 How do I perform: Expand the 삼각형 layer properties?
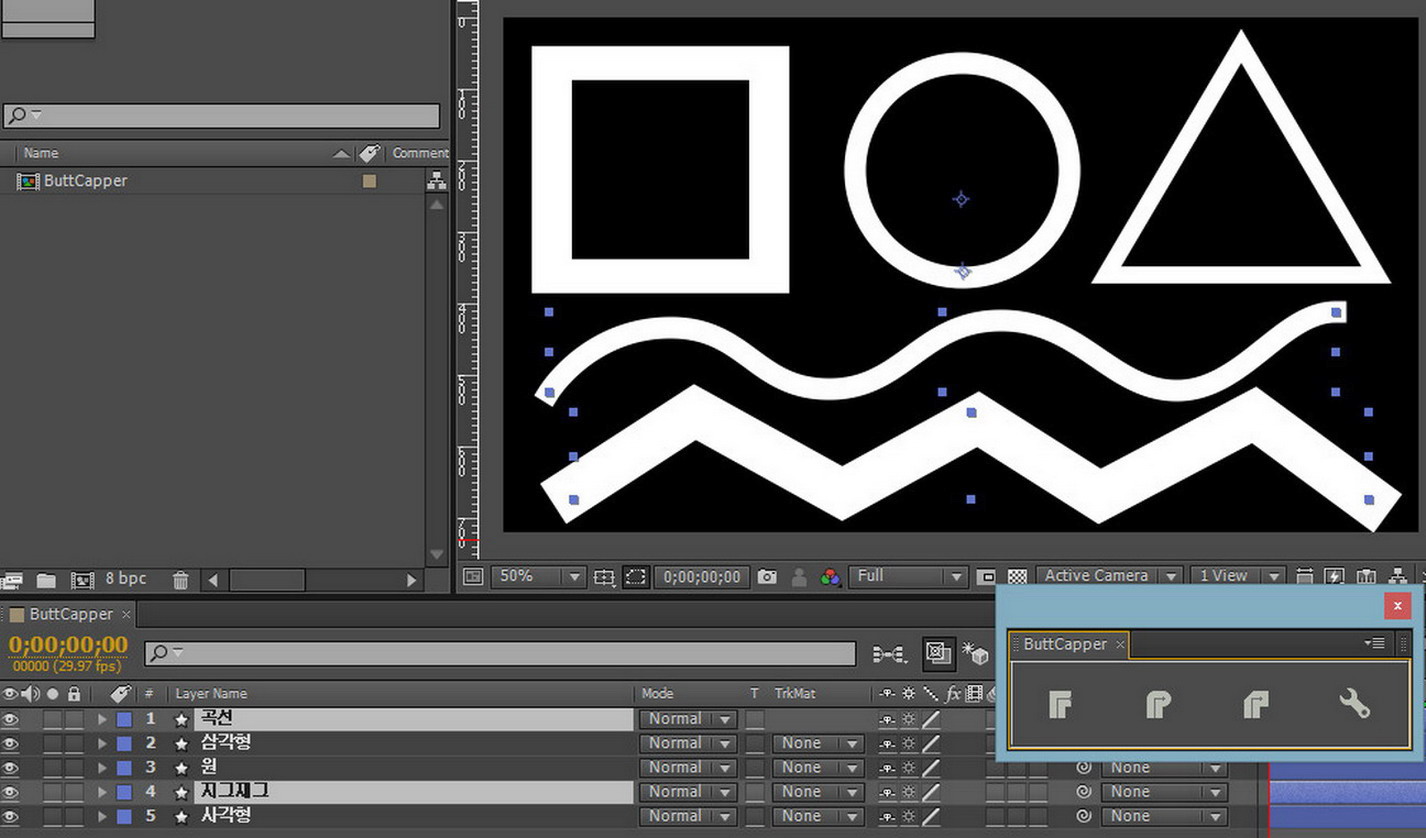pos(101,743)
